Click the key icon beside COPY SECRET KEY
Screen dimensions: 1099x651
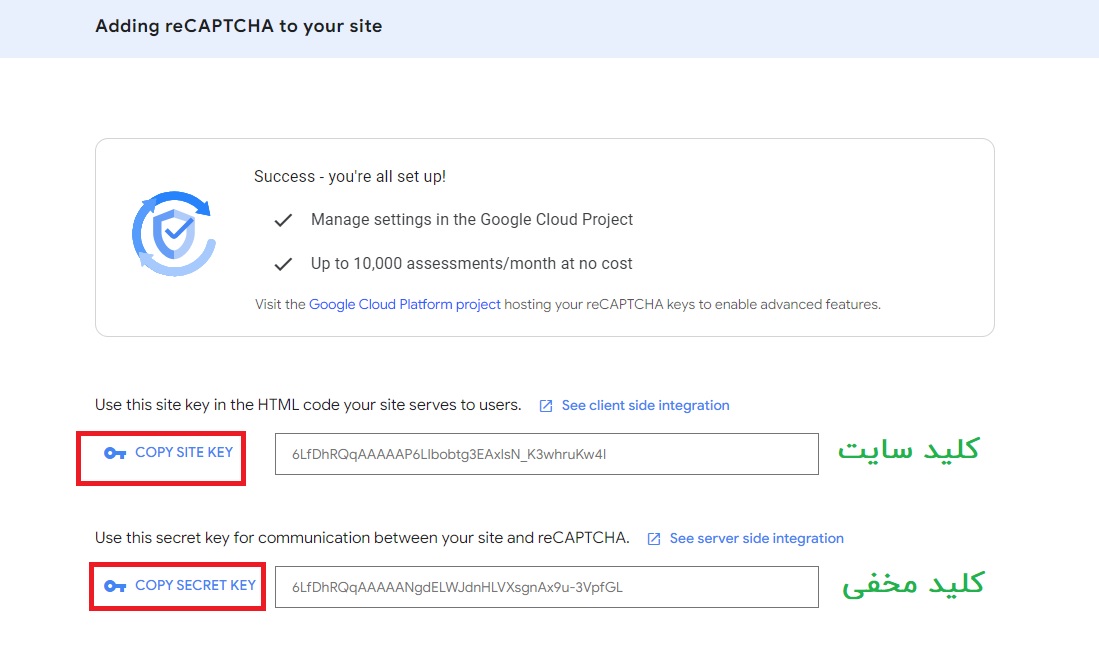coord(115,586)
